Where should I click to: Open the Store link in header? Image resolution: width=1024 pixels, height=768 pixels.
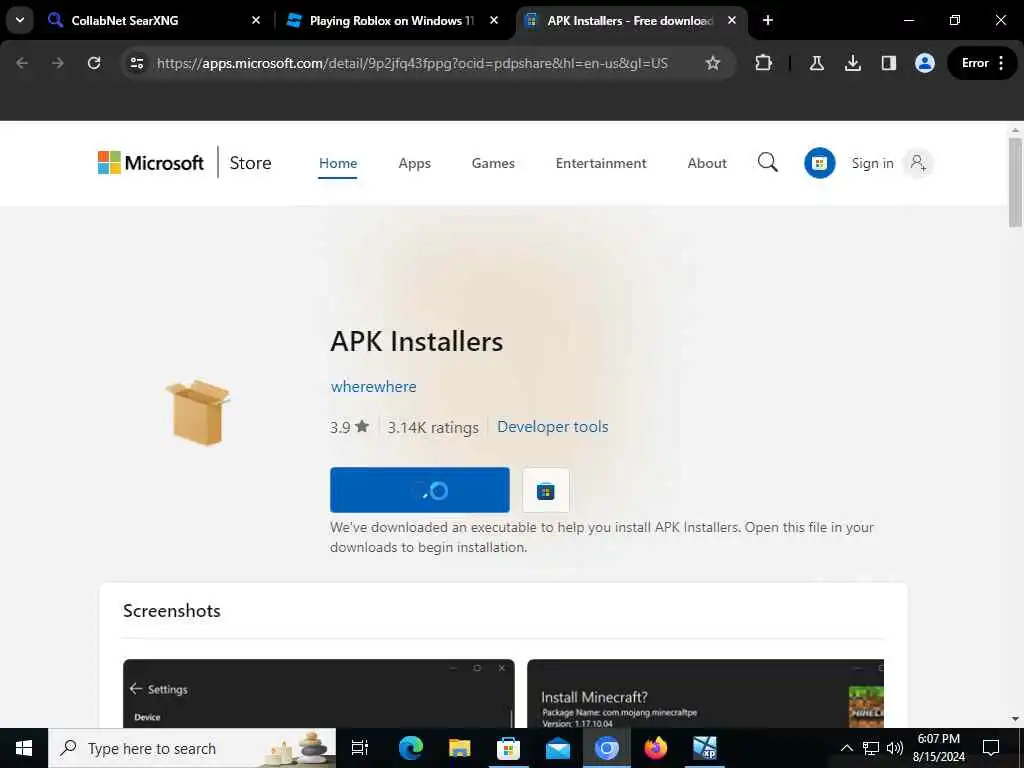point(250,163)
